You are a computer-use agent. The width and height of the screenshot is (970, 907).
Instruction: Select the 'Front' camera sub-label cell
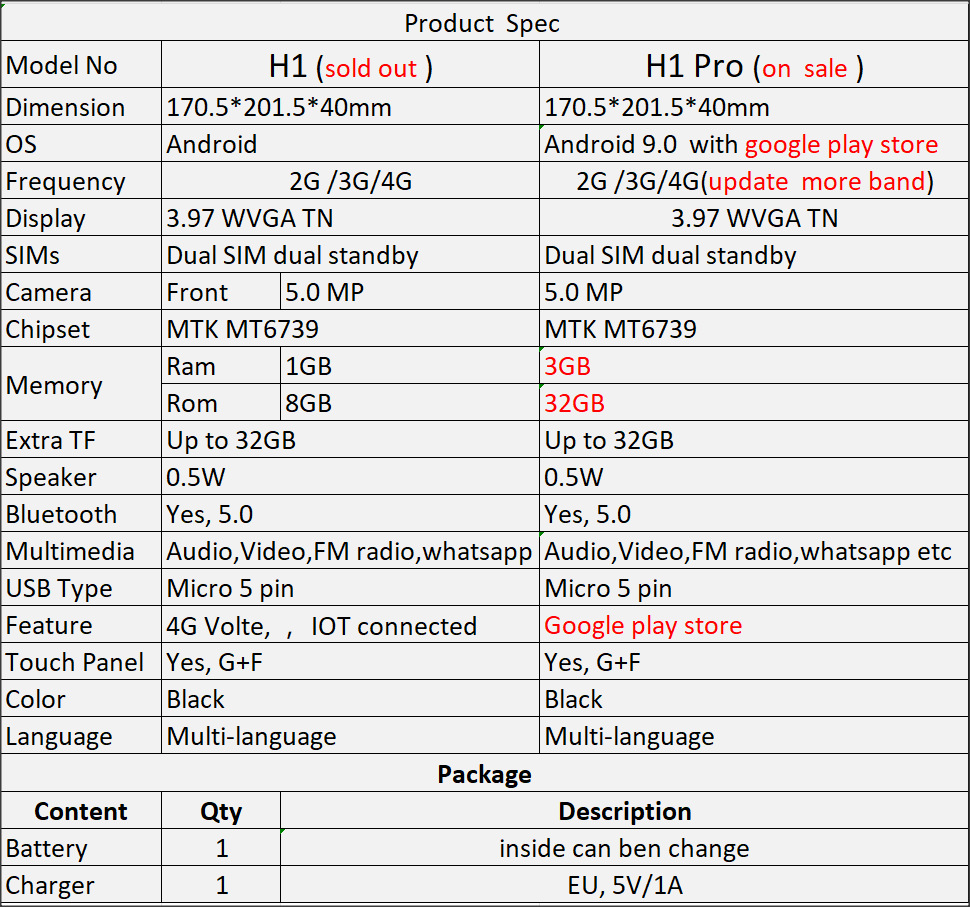point(221,291)
